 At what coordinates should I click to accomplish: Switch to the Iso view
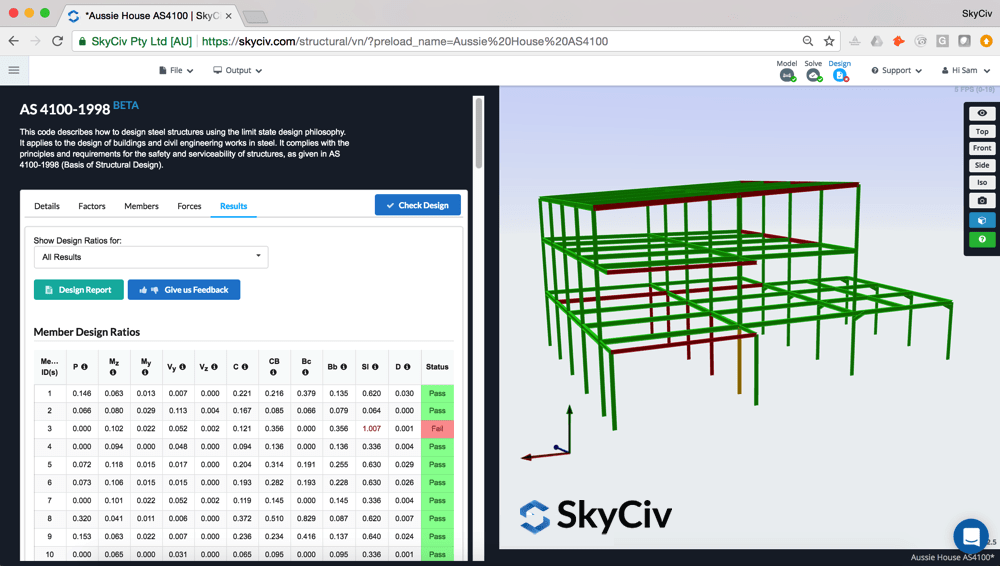(x=982, y=183)
